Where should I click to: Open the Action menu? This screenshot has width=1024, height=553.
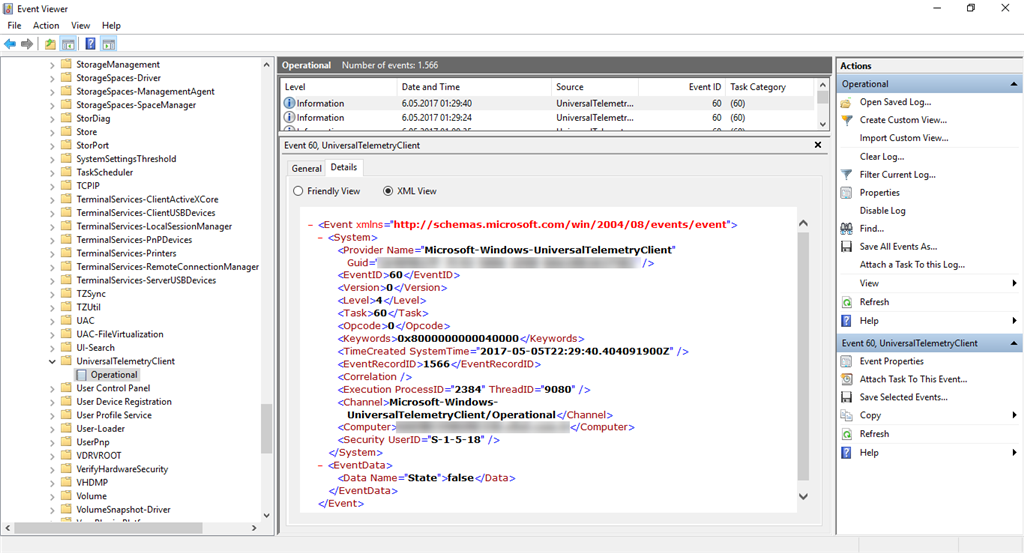[46, 25]
